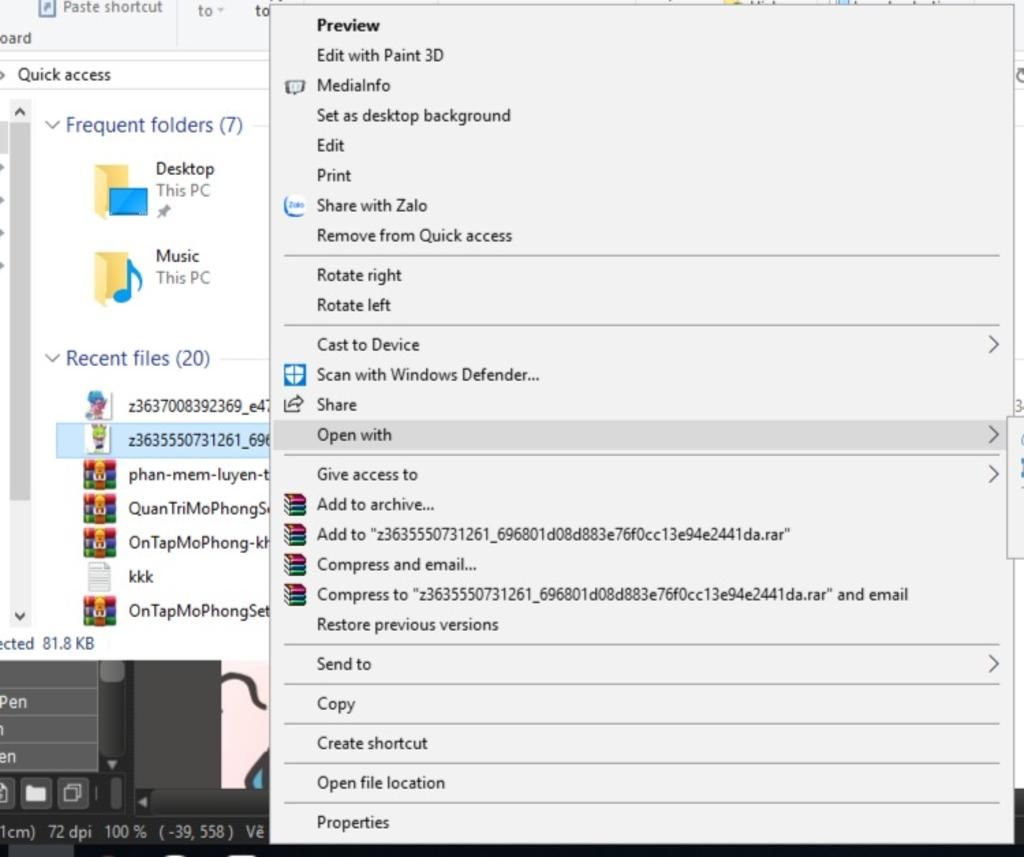The width and height of the screenshot is (1024, 857).
Task: Click RAR icon of QuanTriMoPhong file
Action: click(99, 508)
